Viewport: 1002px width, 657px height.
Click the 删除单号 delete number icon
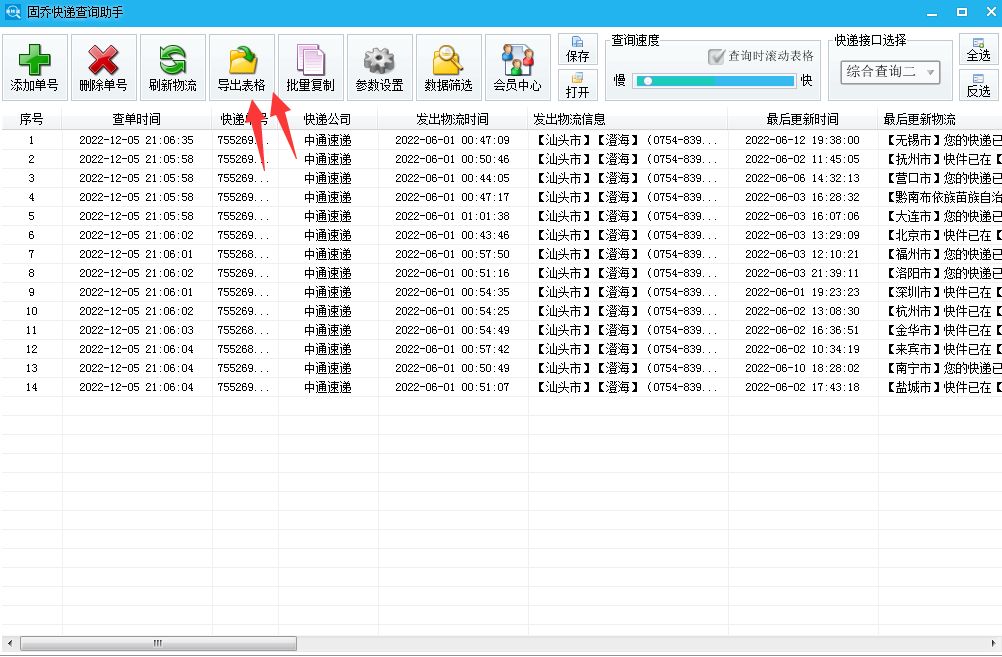coord(102,66)
